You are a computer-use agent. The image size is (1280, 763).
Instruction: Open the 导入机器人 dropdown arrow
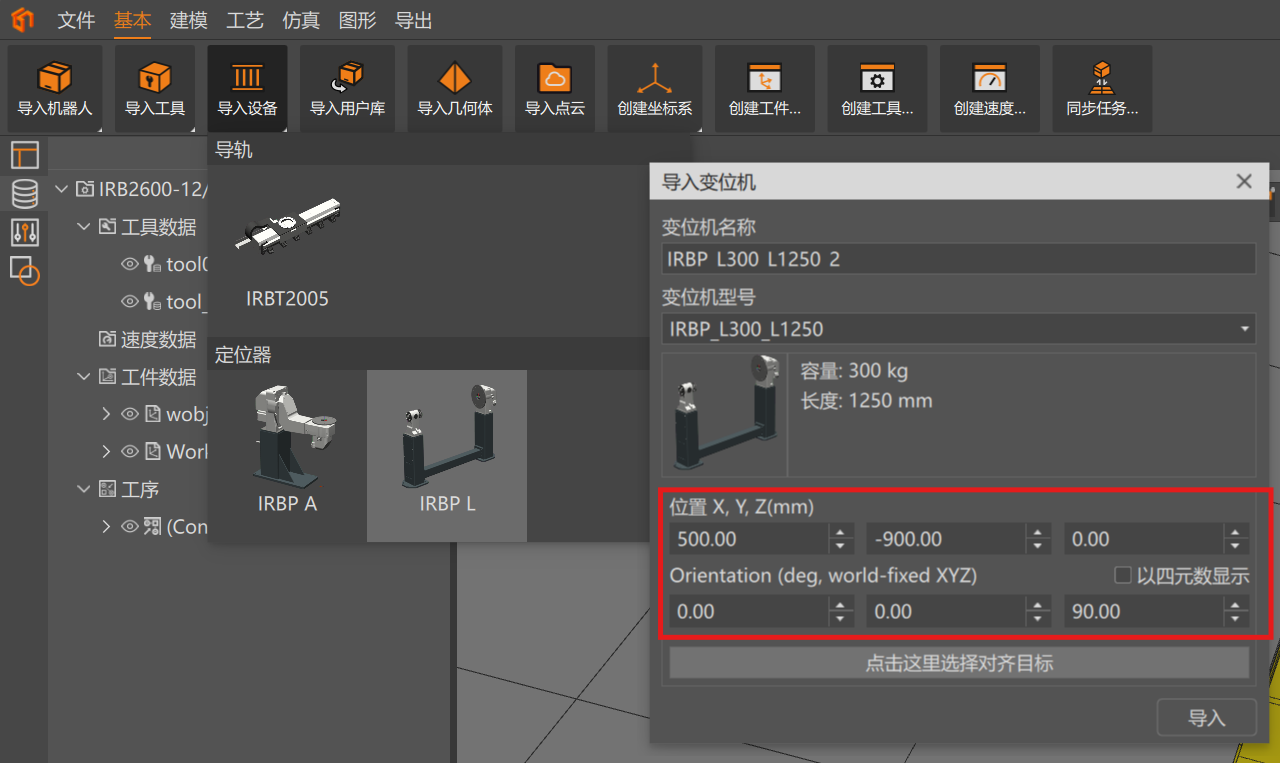(x=99, y=127)
